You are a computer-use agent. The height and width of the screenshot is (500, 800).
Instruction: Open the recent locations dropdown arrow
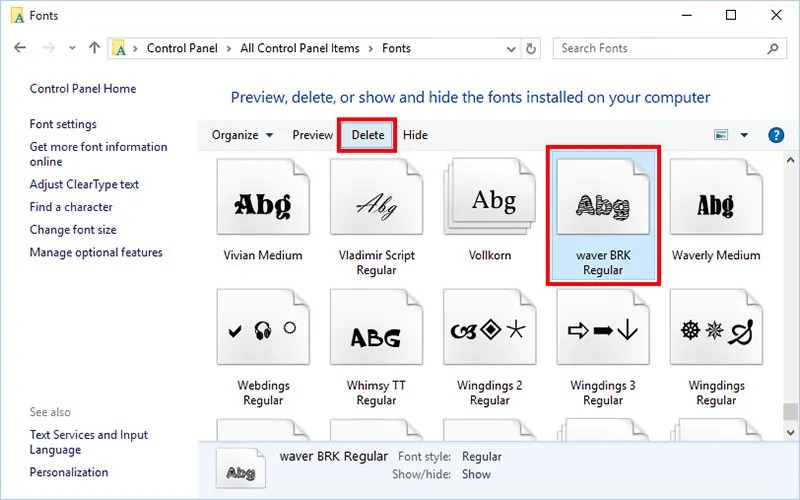72,48
